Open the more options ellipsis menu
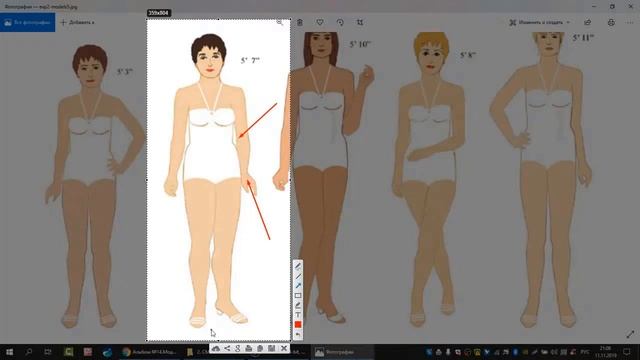This screenshot has height=360, width=640. 630,22
